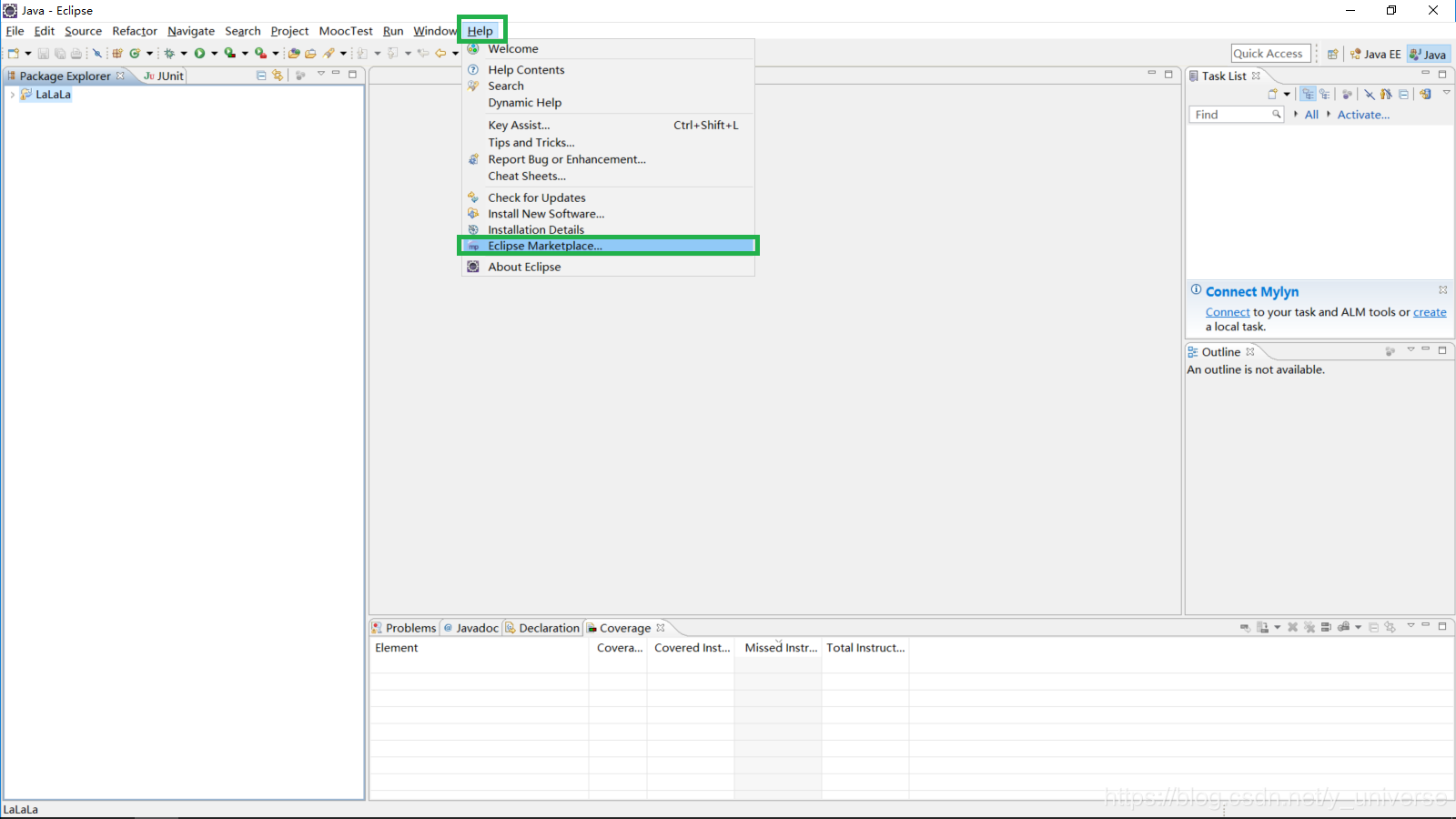This screenshot has height=819, width=1456.
Task: Expand the LaLaLa project tree node
Action: point(12,95)
